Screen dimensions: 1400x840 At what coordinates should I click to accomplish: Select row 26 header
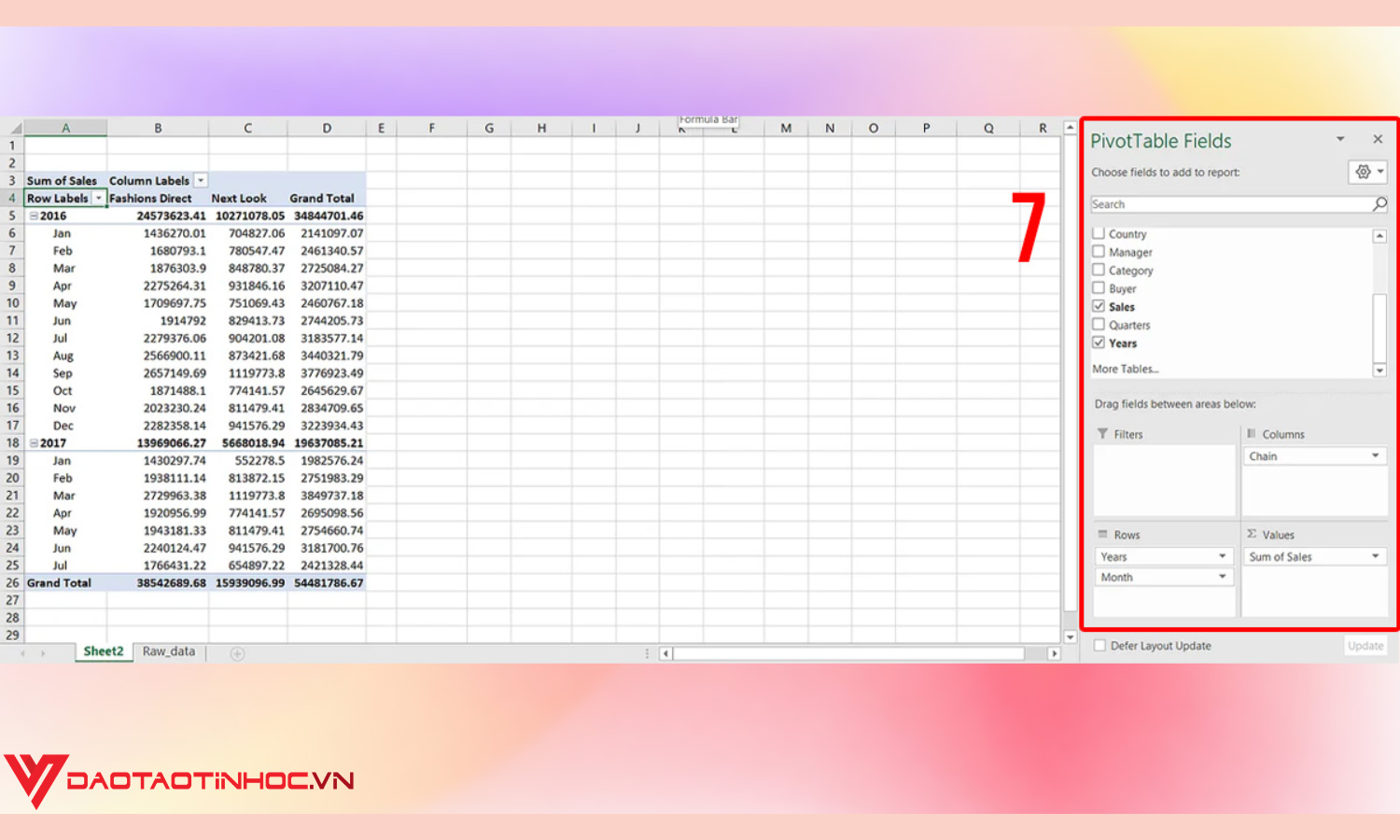(12, 582)
